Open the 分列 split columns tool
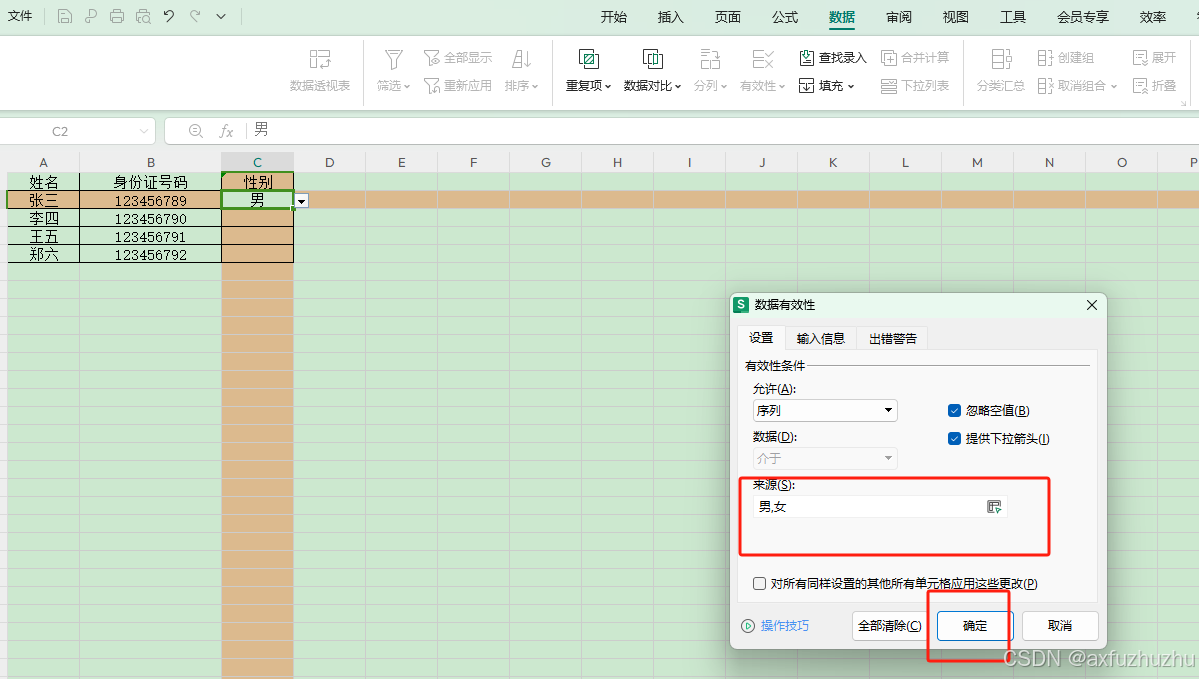 [710, 70]
